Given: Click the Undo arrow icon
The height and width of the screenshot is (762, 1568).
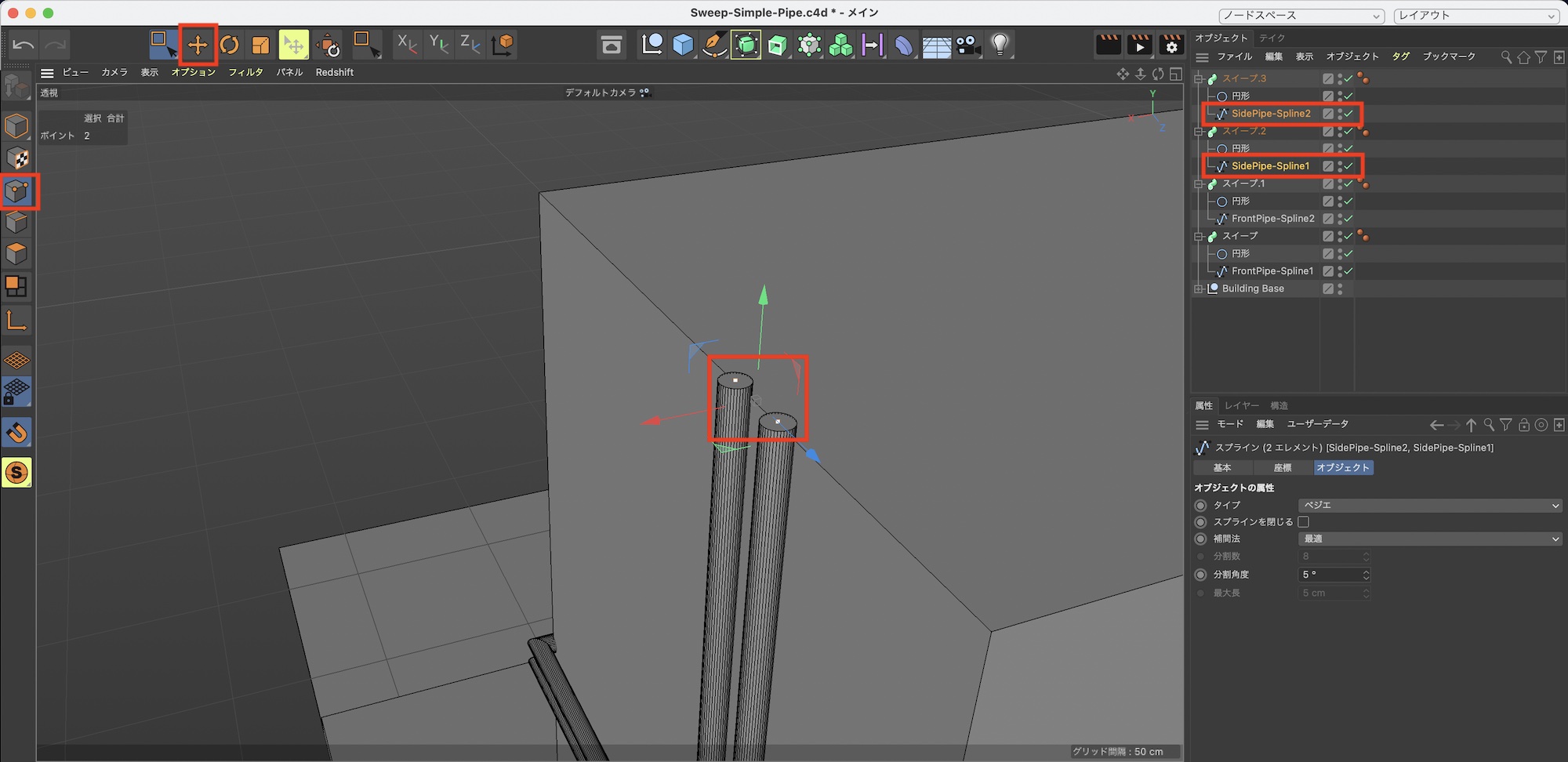Looking at the screenshot, I should pyautogui.click(x=24, y=45).
